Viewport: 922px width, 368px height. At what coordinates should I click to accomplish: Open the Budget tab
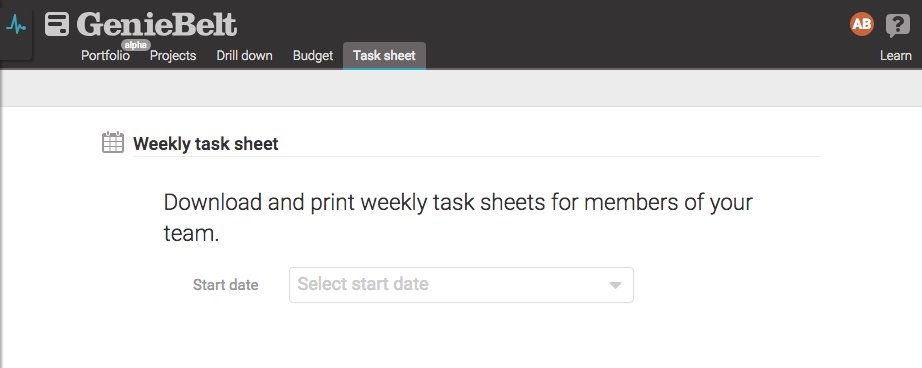313,56
